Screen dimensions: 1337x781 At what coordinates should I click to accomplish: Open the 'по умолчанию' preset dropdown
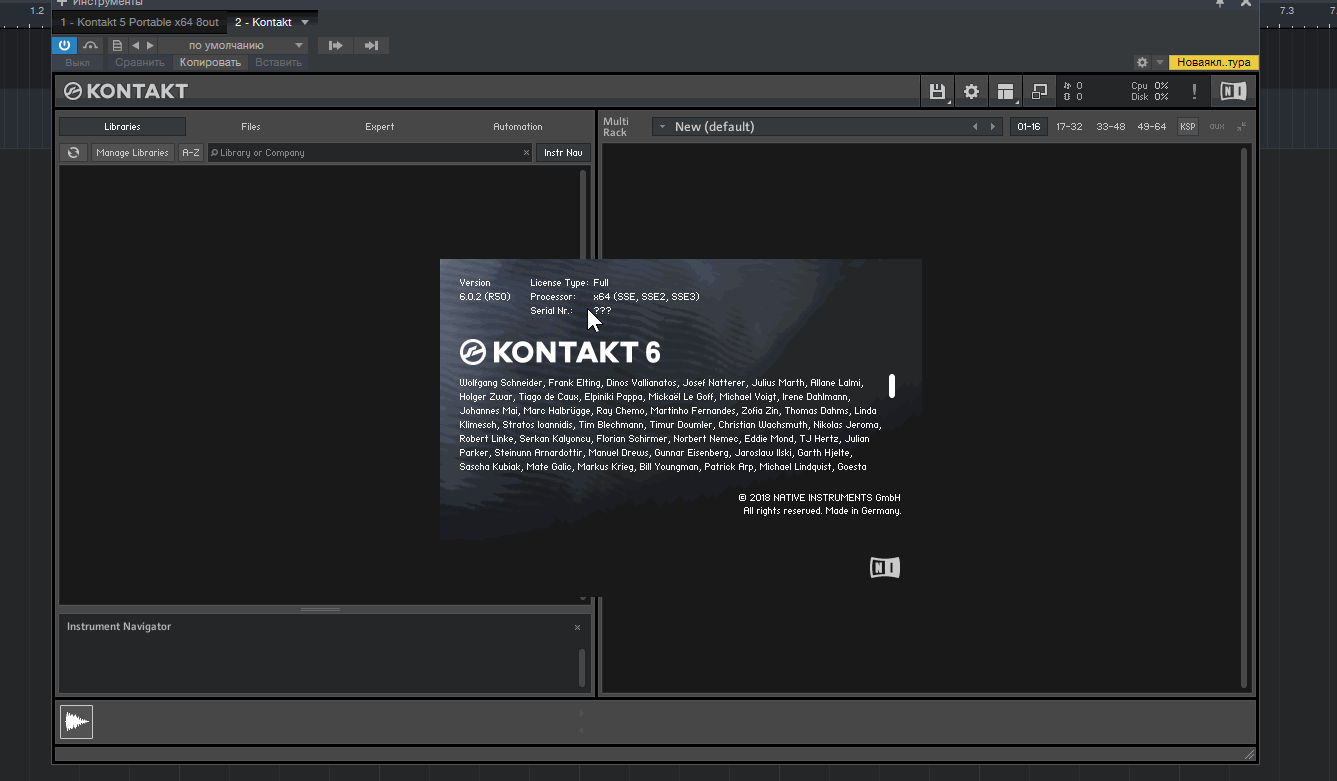point(233,45)
